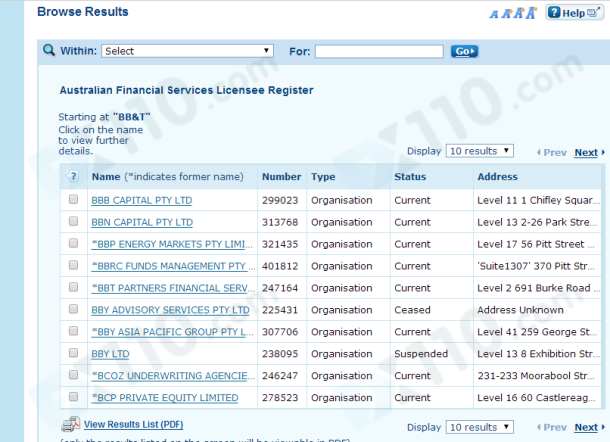Screen dimensions: 610x442
Task: Open the bottom Display 10 results dropdown
Action: [480, 427]
